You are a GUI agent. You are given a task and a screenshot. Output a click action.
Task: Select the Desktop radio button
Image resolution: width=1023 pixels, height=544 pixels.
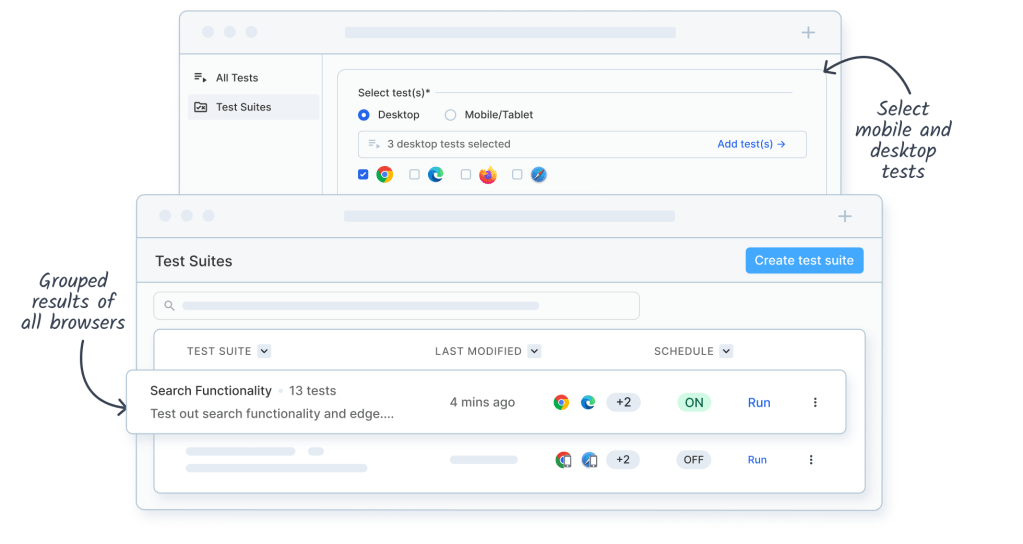(364, 115)
